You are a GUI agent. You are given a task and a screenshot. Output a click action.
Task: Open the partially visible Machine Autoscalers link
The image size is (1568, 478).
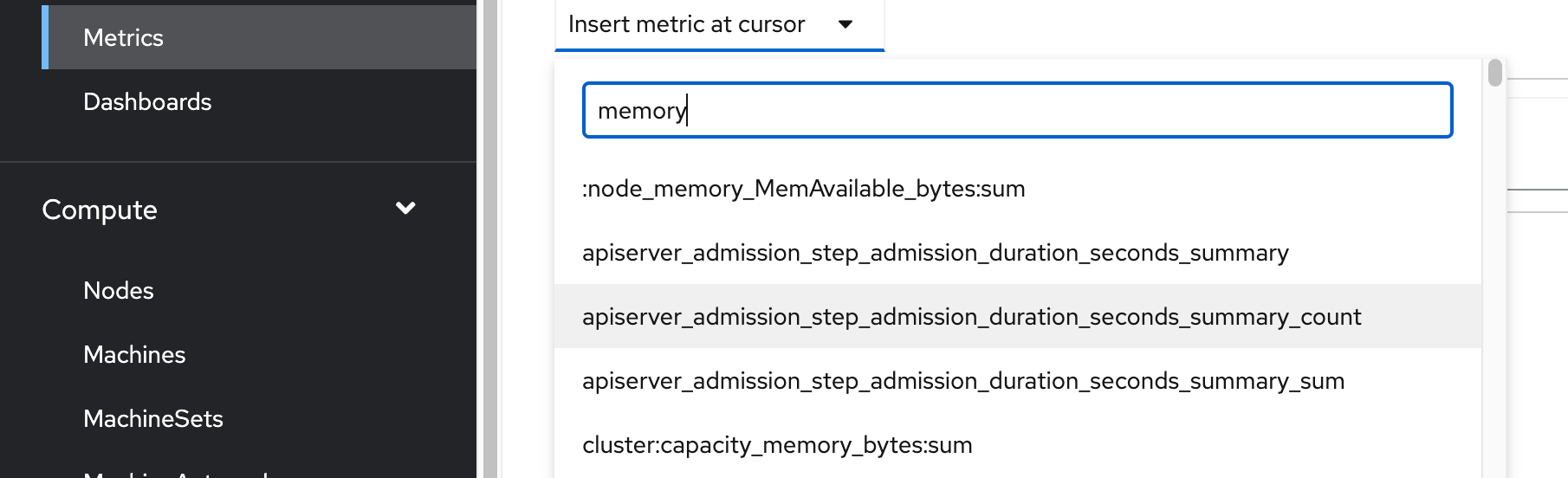173,473
